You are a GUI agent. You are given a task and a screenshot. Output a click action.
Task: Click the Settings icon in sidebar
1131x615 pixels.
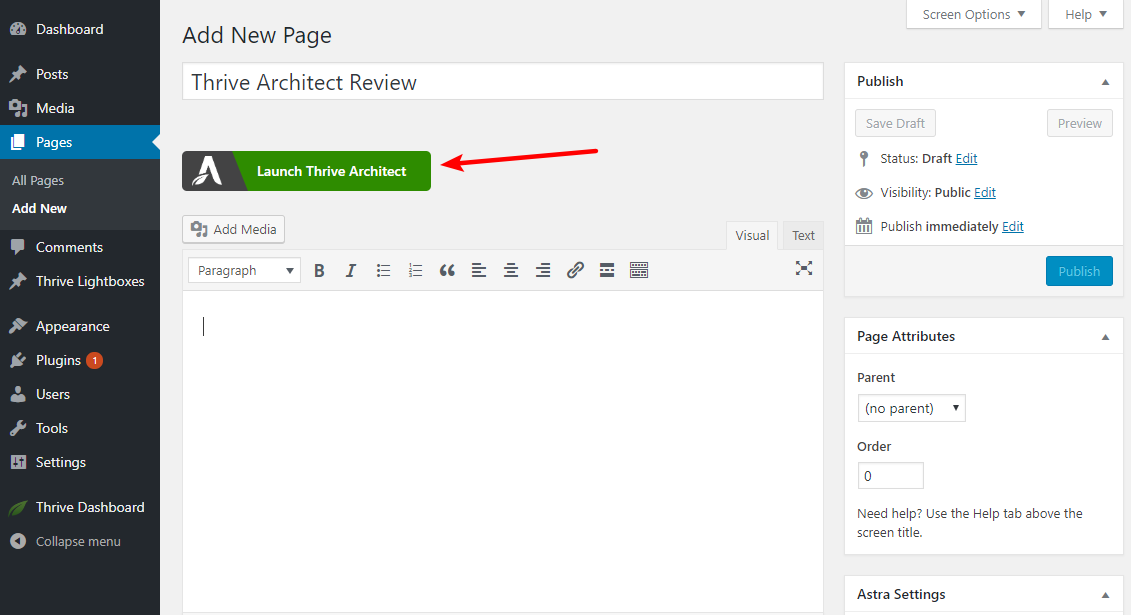[18, 462]
